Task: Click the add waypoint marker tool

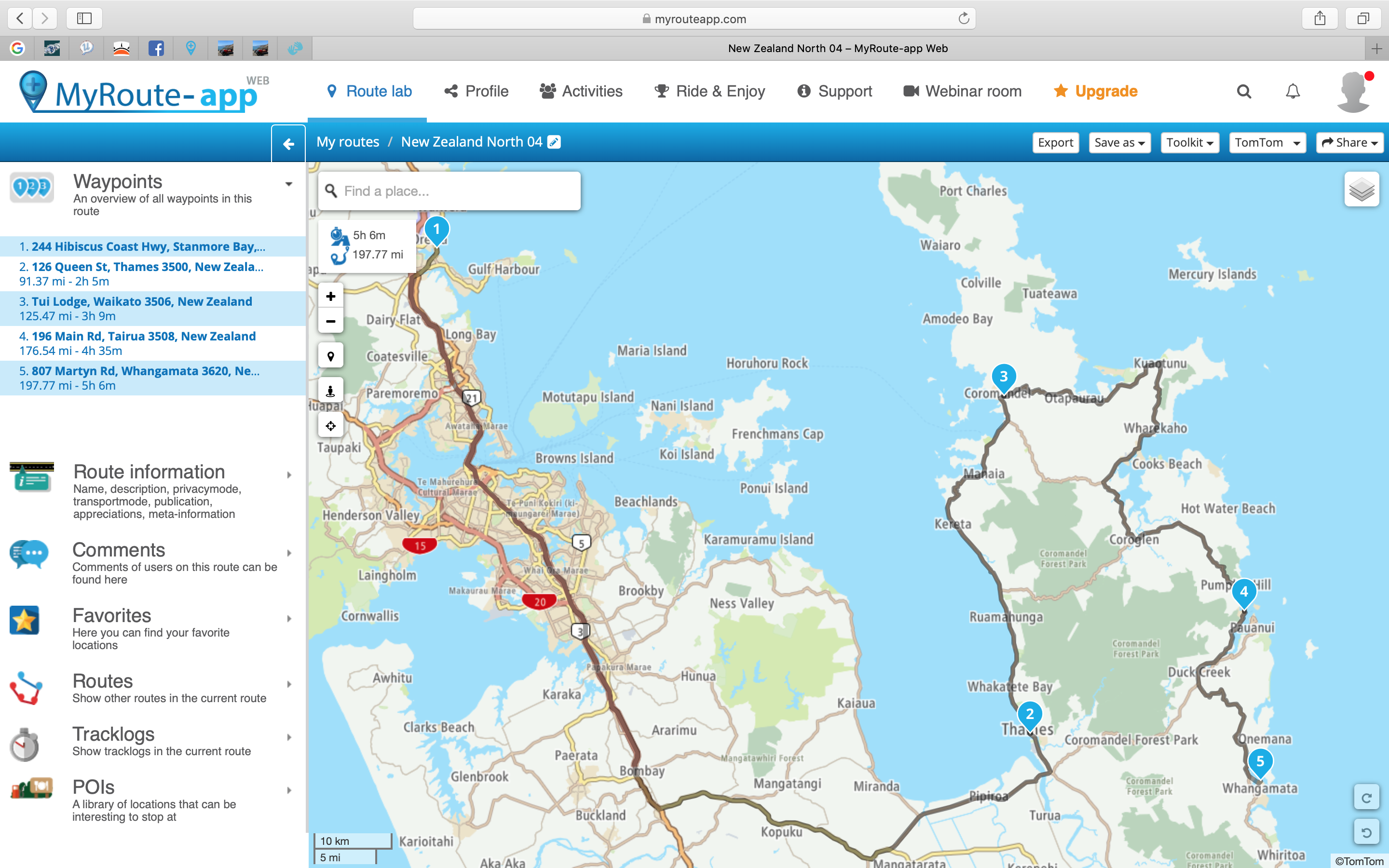Action: [x=330, y=356]
